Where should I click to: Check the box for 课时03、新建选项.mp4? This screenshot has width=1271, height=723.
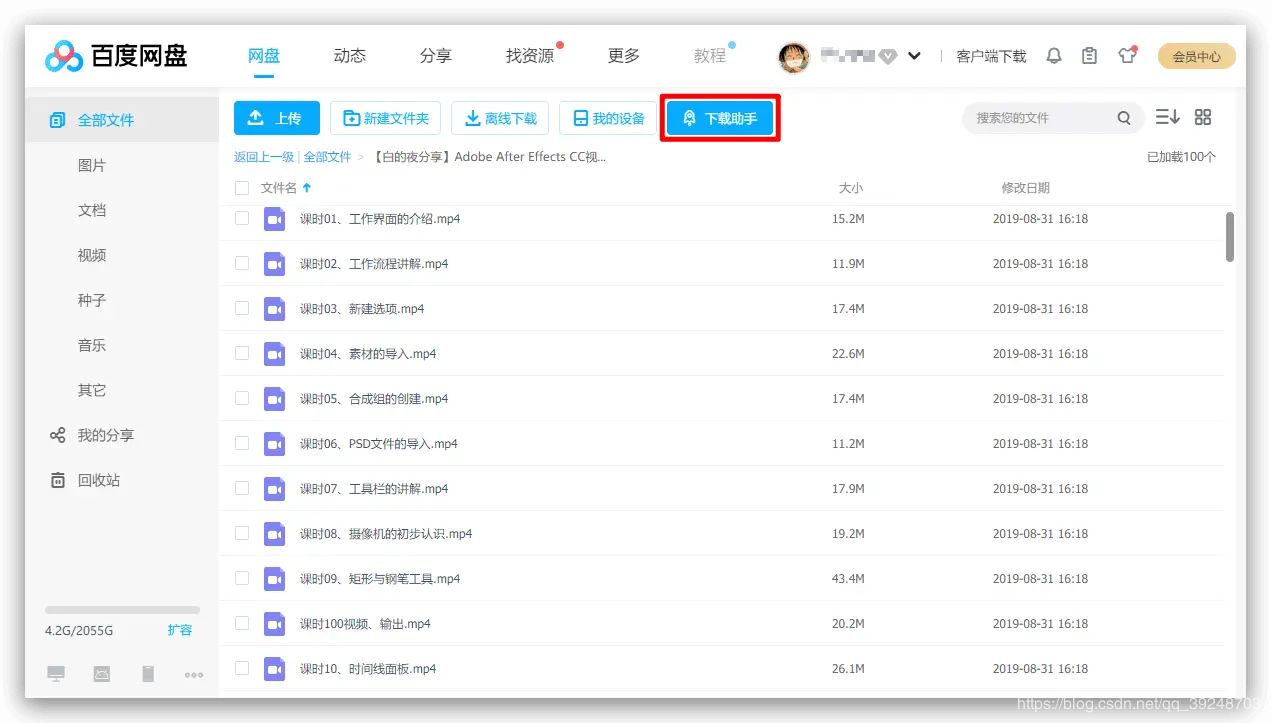click(x=242, y=308)
